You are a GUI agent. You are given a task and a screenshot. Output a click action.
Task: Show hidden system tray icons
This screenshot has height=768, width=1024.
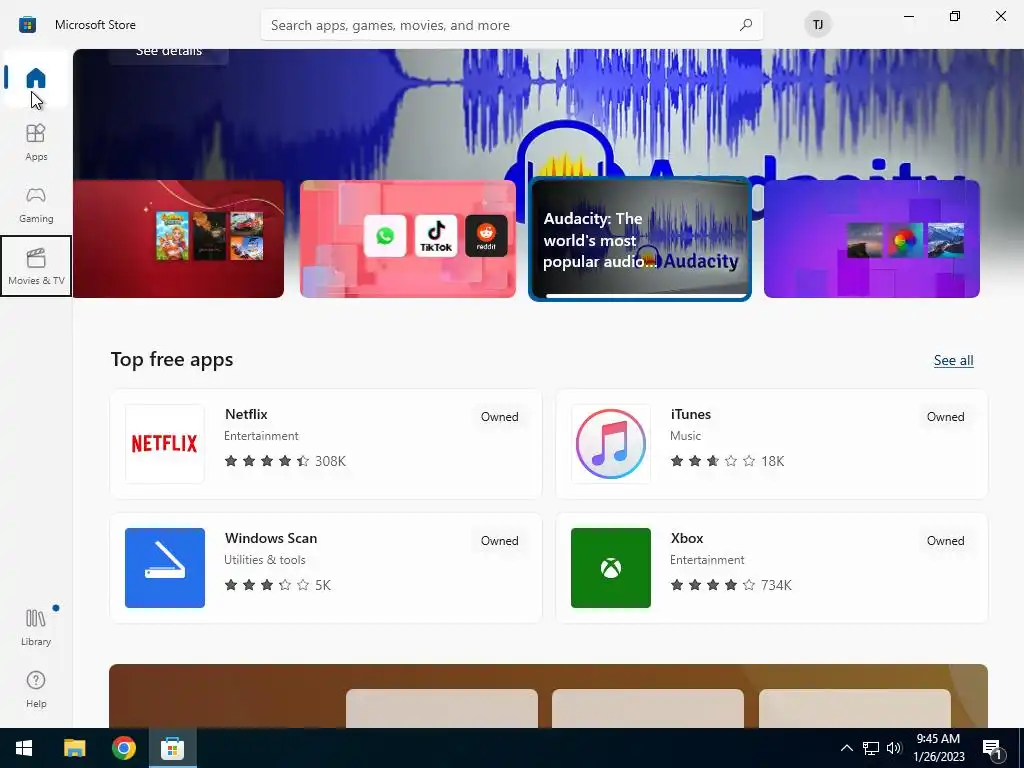click(846, 748)
